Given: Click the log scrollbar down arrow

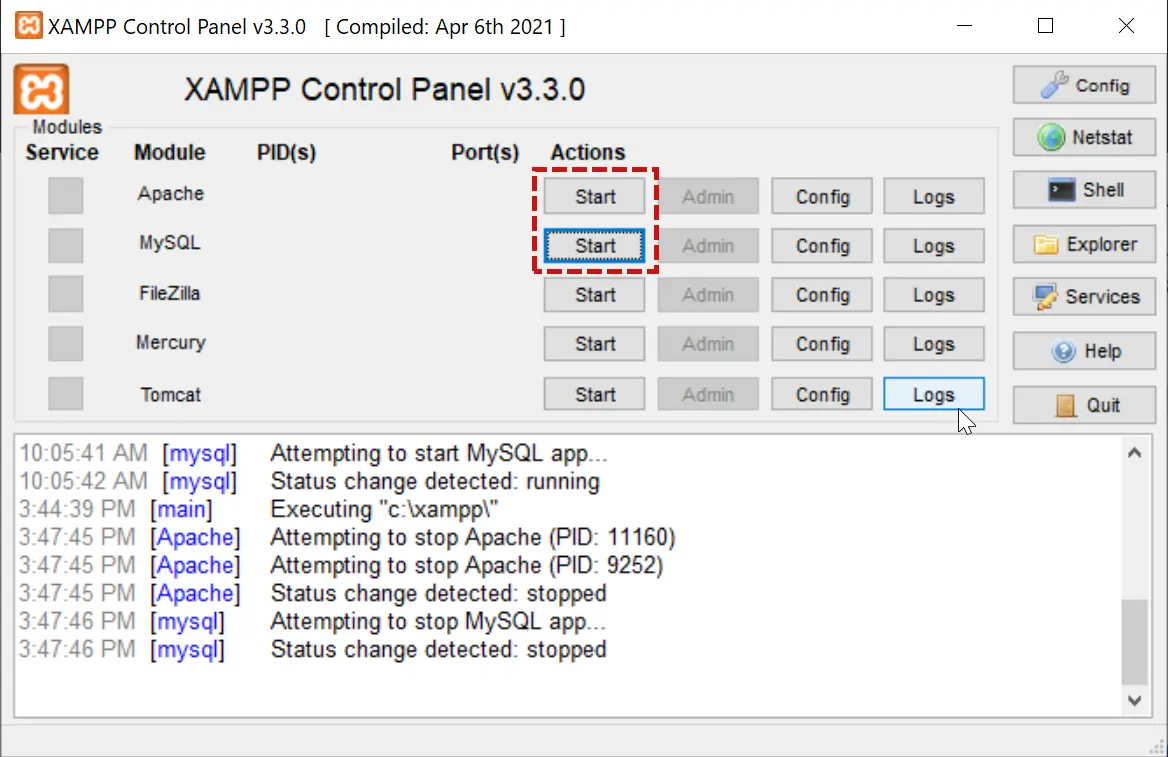Looking at the screenshot, I should pyautogui.click(x=1134, y=700).
